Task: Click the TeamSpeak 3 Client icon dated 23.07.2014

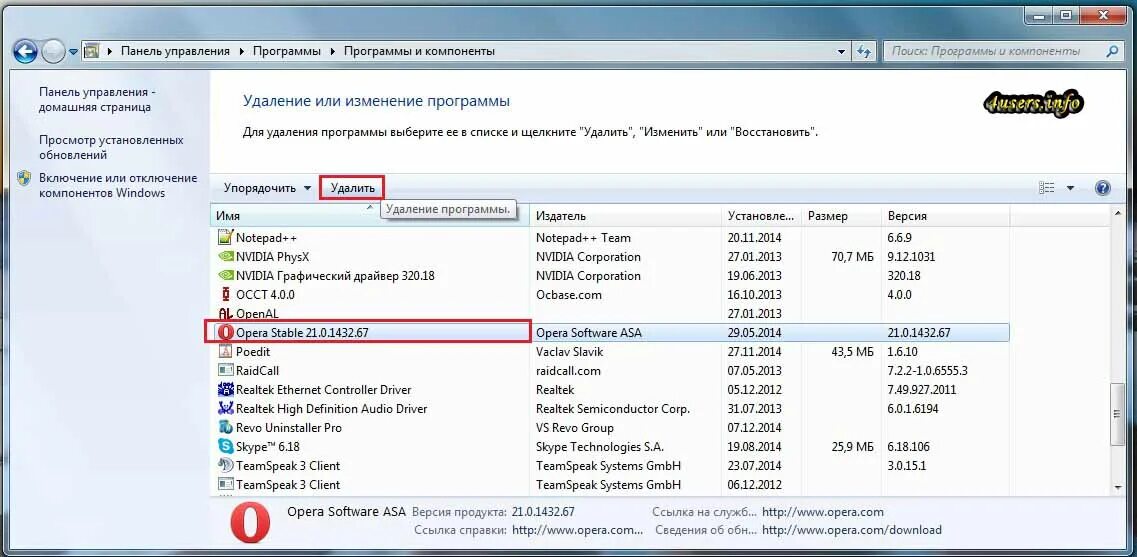Action: point(225,466)
